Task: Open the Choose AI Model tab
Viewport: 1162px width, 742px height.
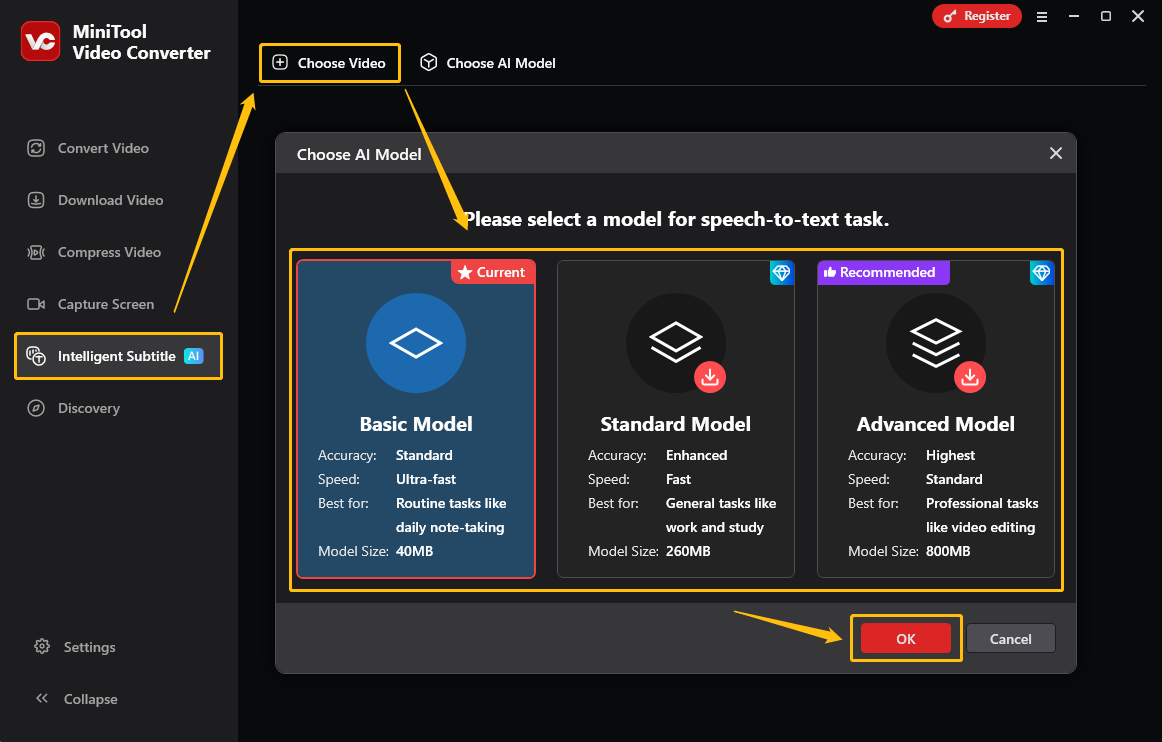Action: (487, 62)
